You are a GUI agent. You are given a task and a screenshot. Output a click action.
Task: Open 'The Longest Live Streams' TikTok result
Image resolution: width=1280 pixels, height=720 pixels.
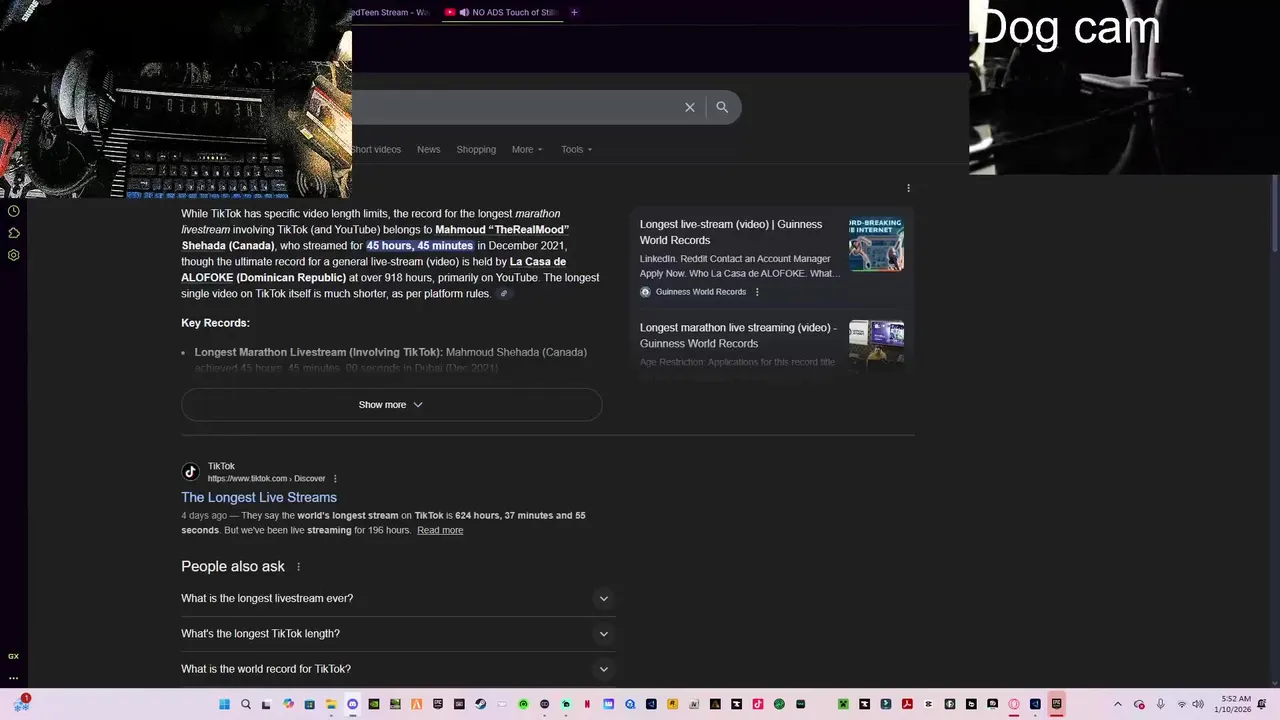click(x=259, y=497)
